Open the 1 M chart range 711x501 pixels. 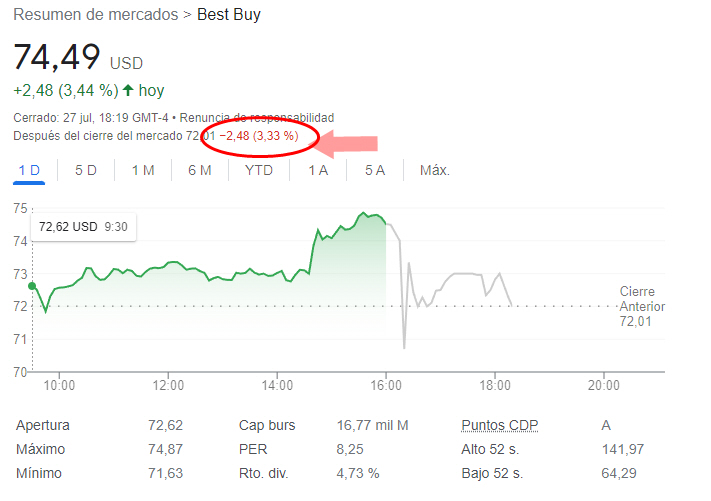click(143, 170)
